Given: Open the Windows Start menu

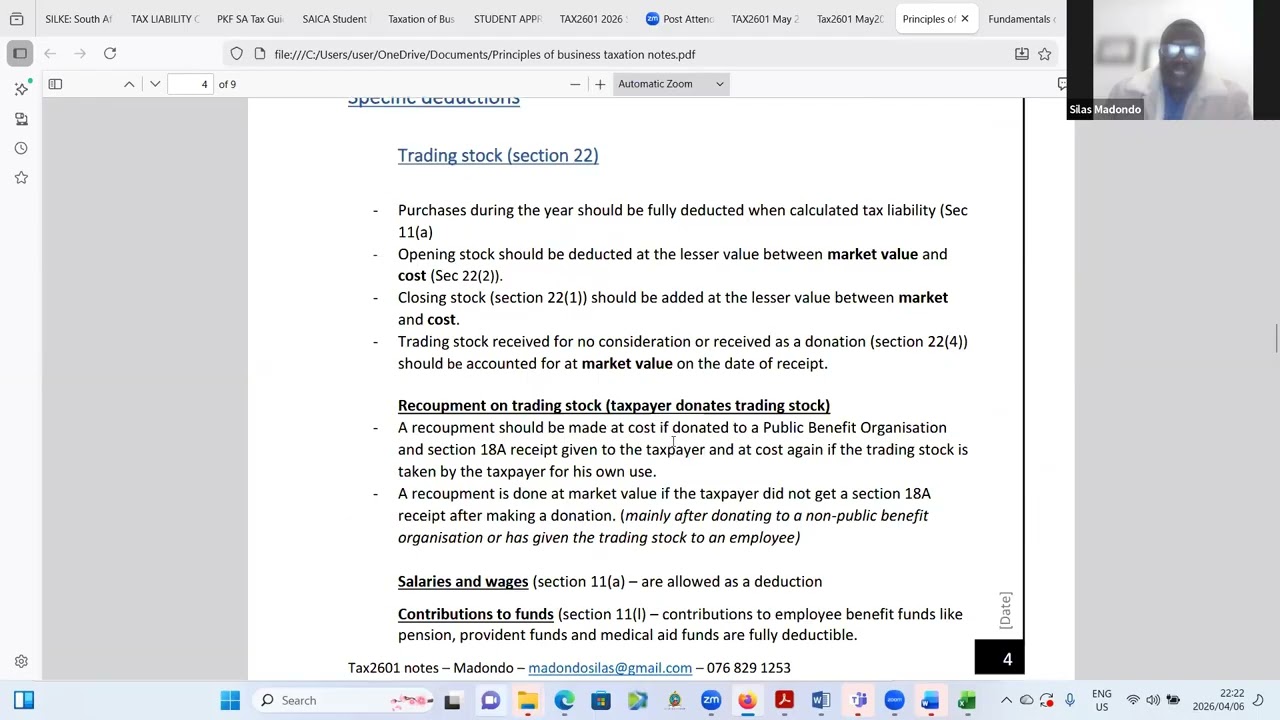Looking at the screenshot, I should 230,700.
